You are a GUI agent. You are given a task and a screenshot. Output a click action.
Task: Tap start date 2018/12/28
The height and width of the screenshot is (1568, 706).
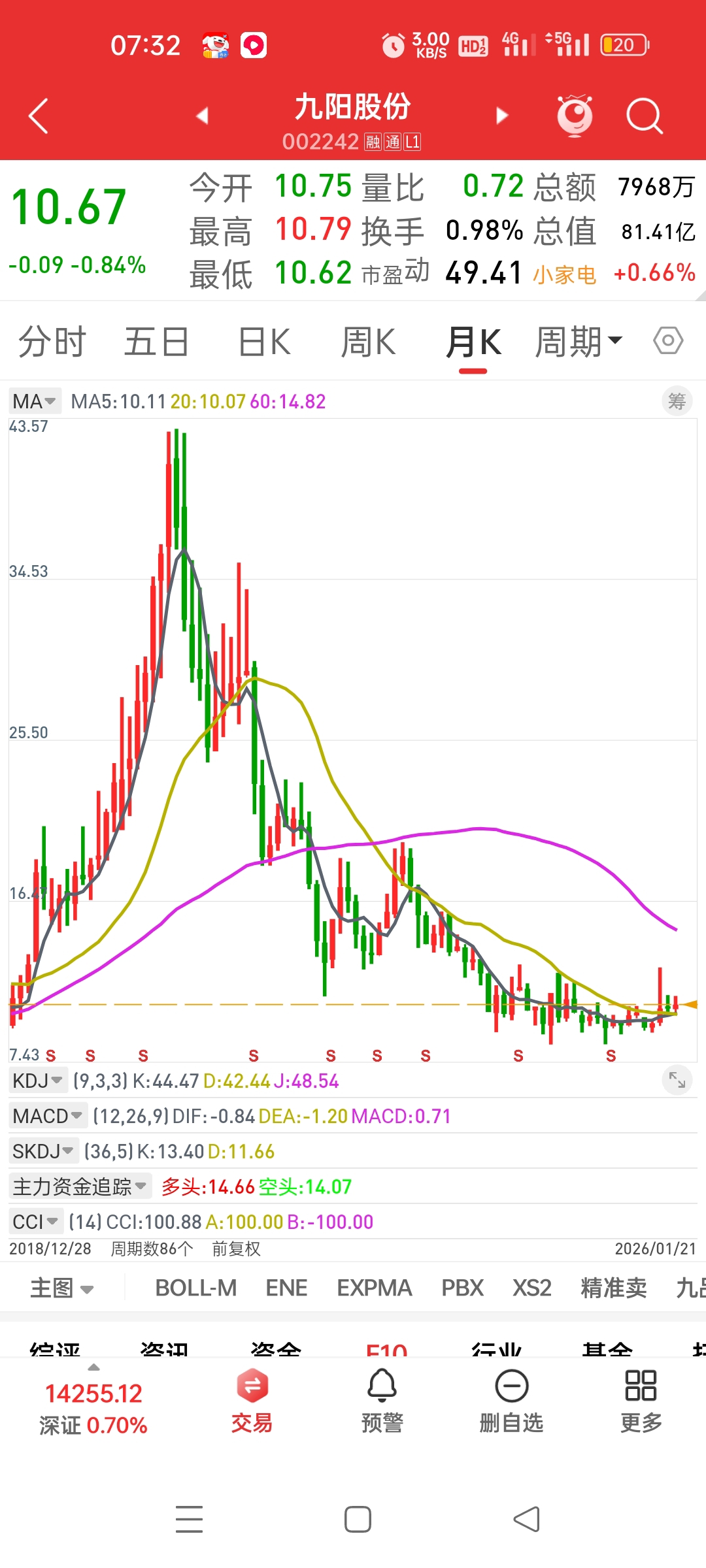tap(50, 1249)
